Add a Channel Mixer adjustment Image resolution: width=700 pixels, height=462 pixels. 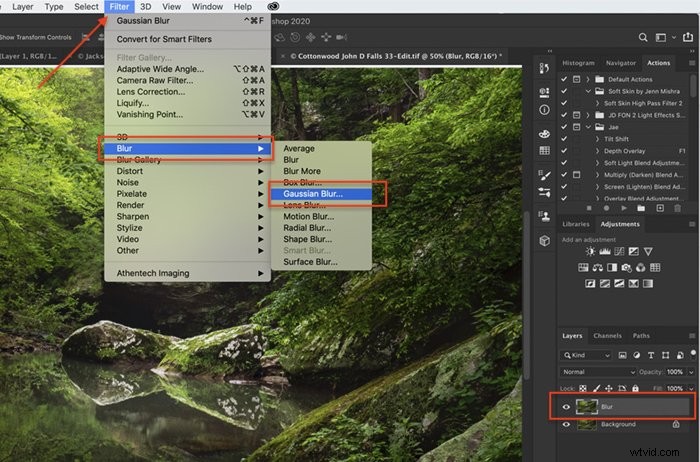point(641,267)
